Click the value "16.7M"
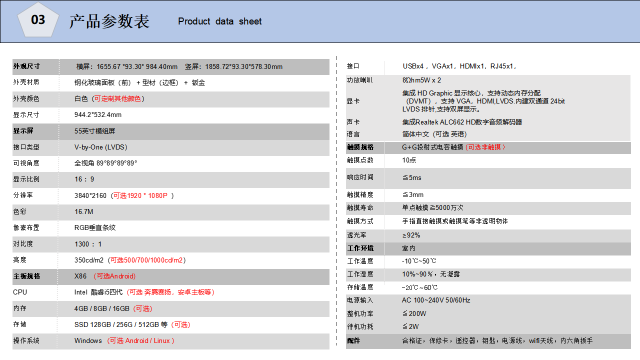Viewport: 640px width, 360px height. click(84, 211)
